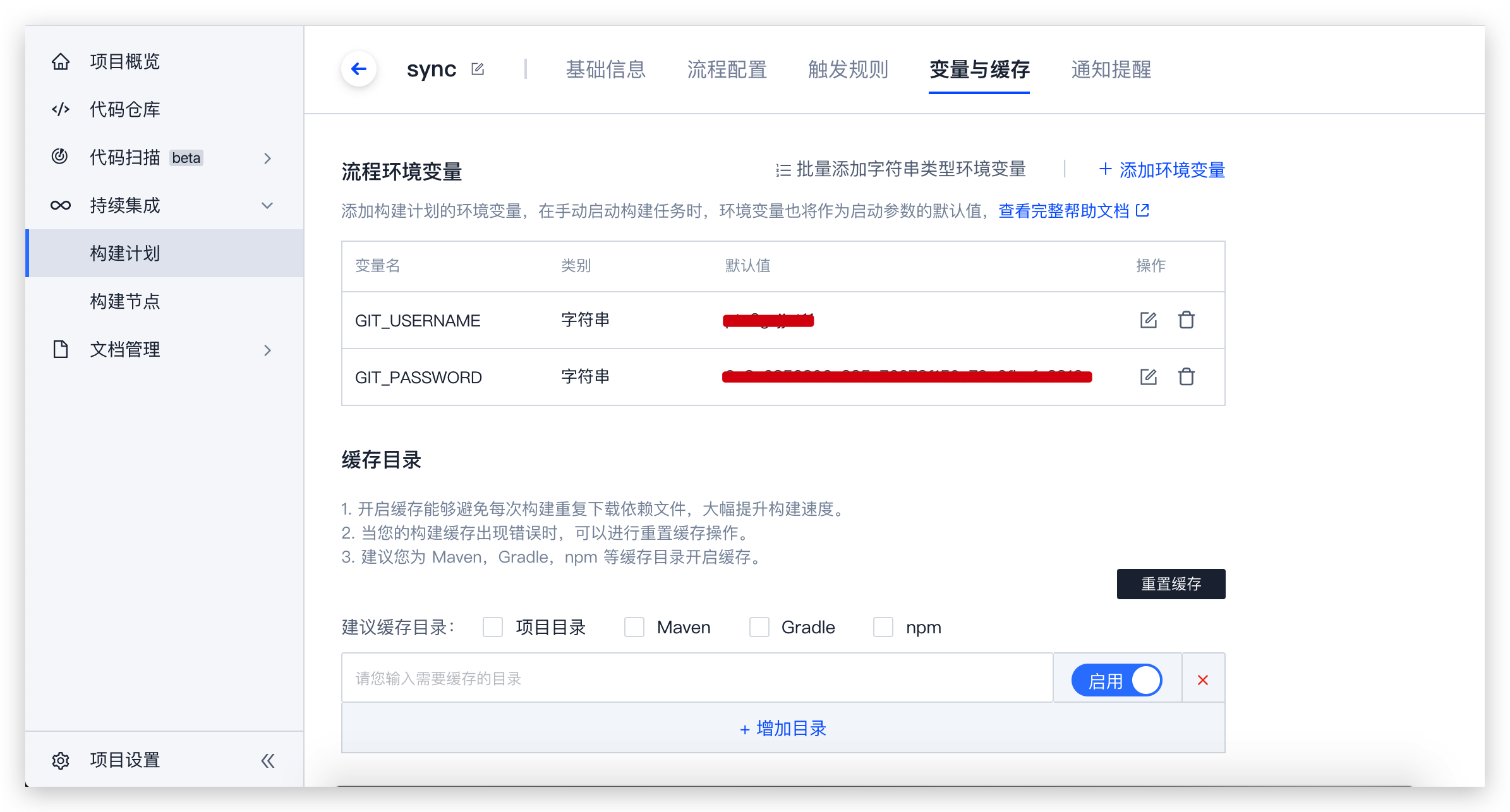The height and width of the screenshot is (812, 1510).
Task: Expand the 文档管理 menu chevron
Action: coord(268,350)
